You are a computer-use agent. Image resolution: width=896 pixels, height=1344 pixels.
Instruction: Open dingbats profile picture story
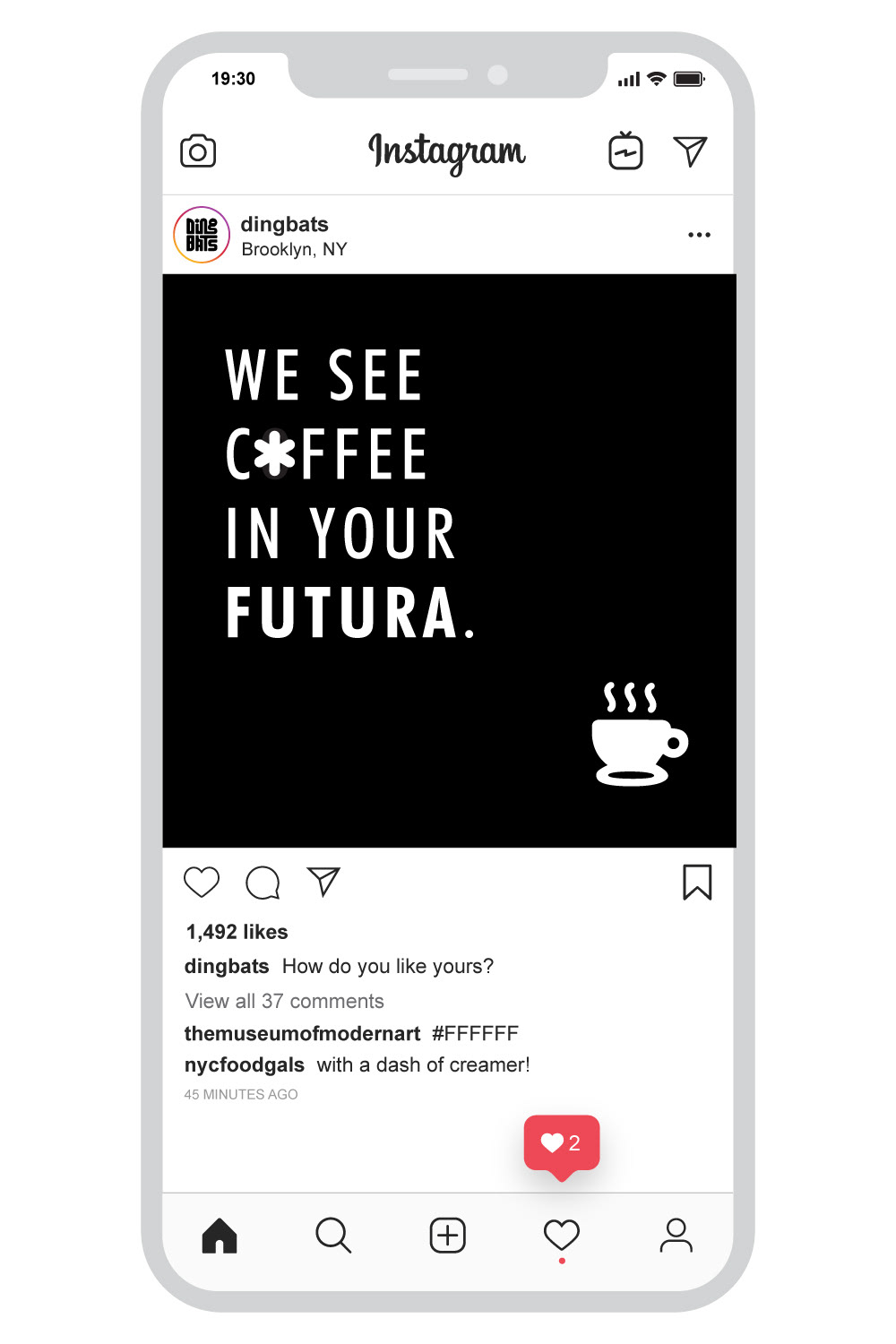tap(202, 235)
